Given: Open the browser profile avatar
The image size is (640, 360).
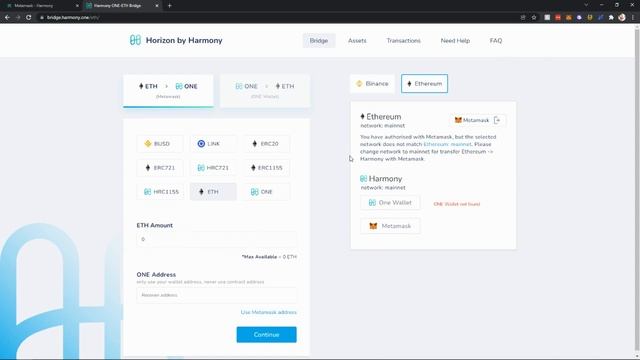Looking at the screenshot, I should point(622,18).
